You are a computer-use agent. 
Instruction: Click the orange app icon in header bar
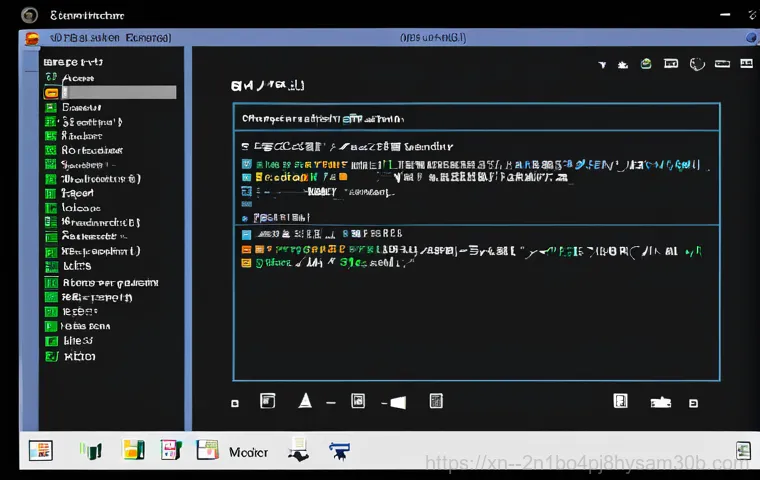(x=31, y=38)
